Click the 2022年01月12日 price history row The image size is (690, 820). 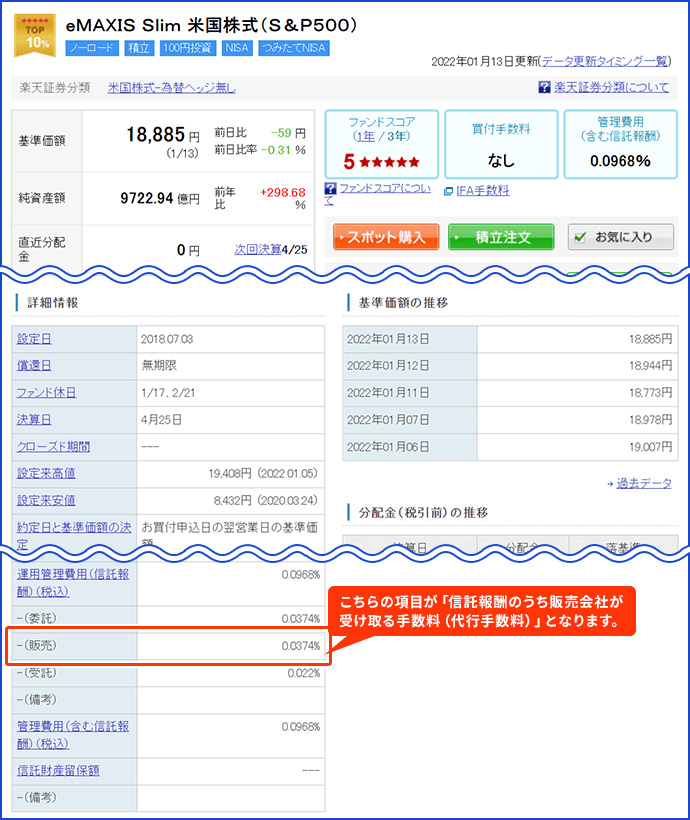tap(510, 366)
